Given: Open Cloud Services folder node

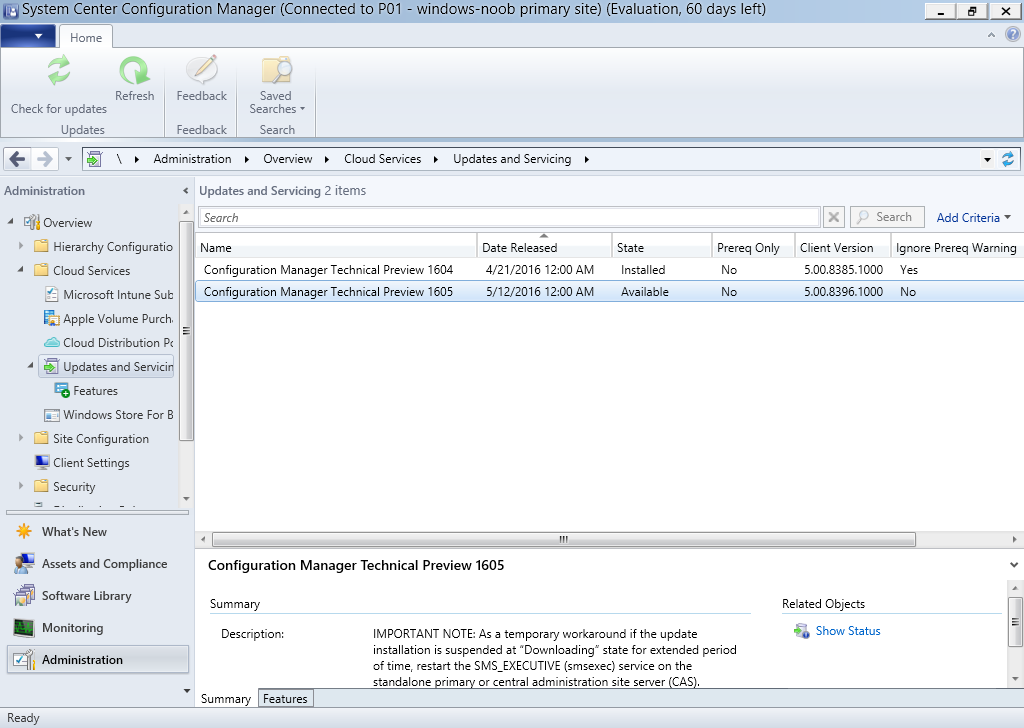Looking at the screenshot, I should click(83, 270).
